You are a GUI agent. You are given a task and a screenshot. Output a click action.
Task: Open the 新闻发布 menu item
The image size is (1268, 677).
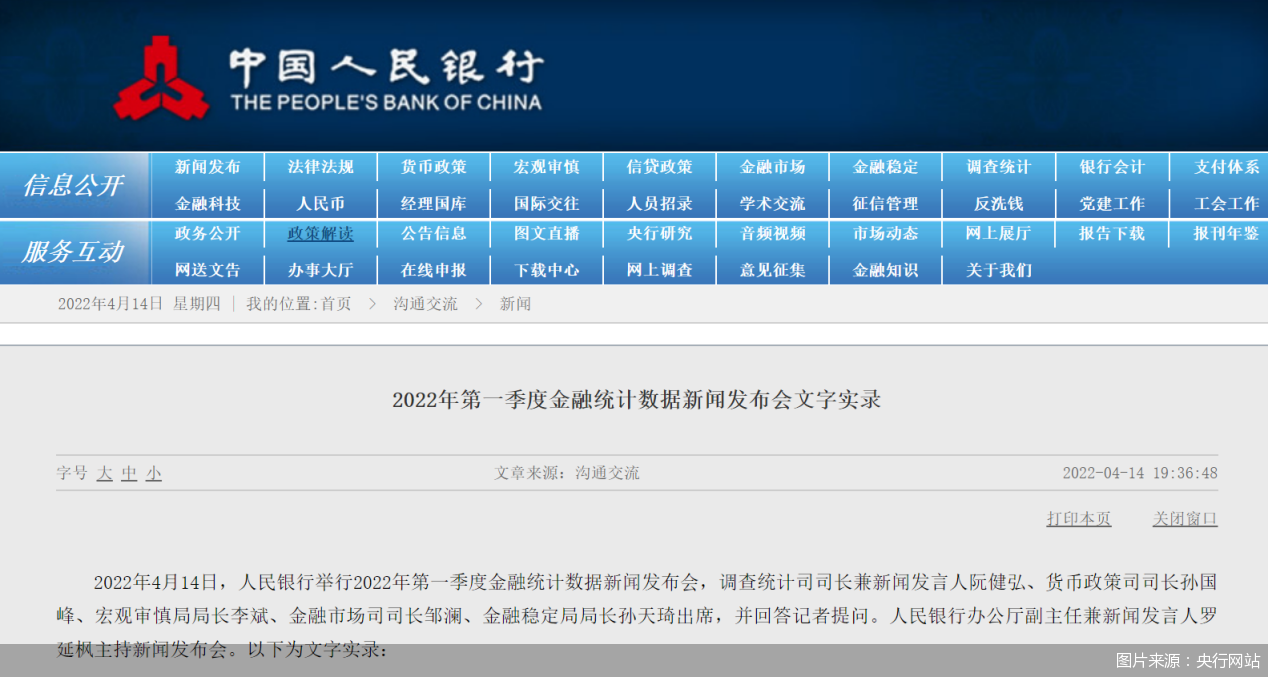tap(208, 167)
